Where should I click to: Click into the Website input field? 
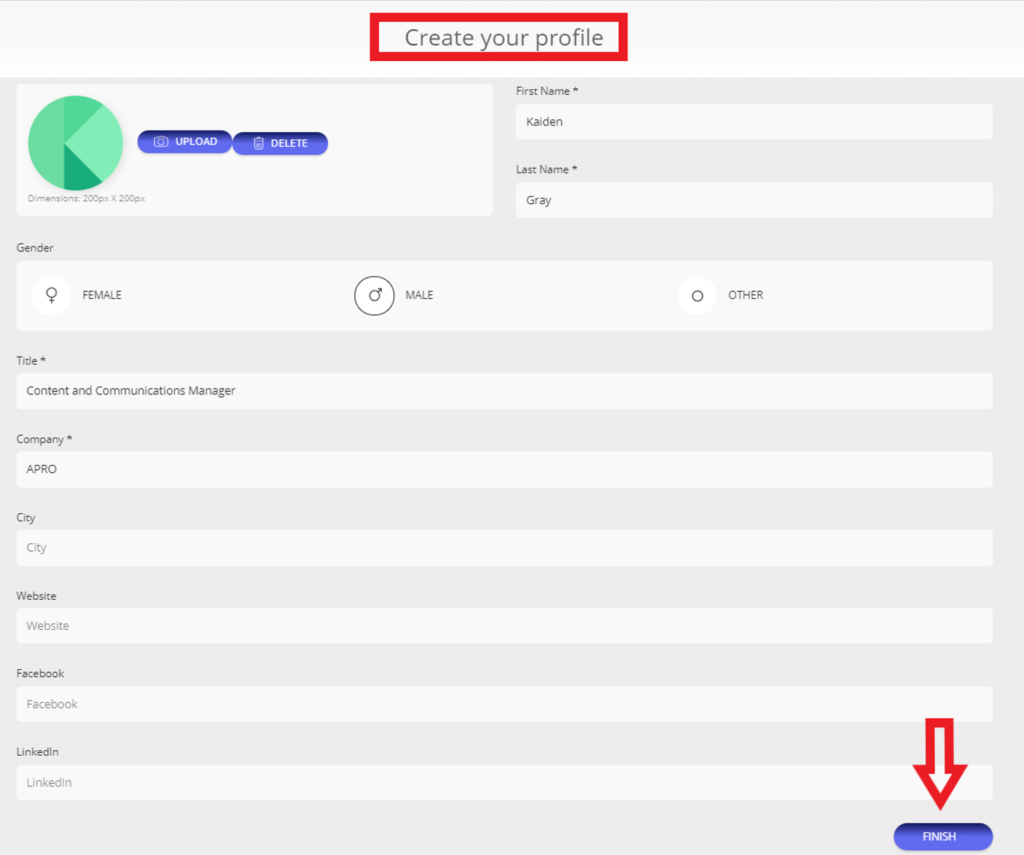[x=505, y=626]
